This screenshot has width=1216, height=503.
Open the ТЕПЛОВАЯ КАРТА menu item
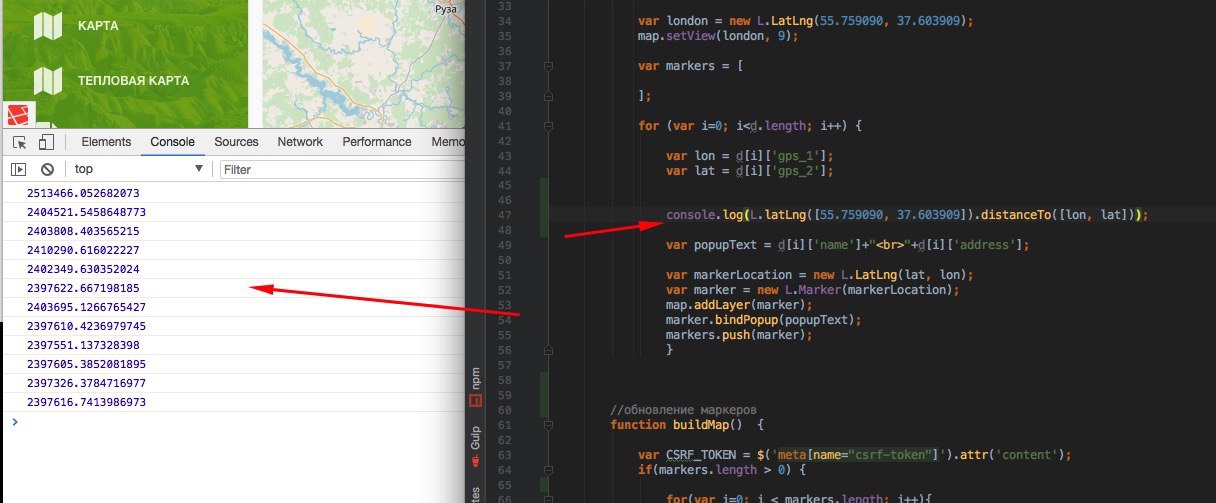click(133, 80)
